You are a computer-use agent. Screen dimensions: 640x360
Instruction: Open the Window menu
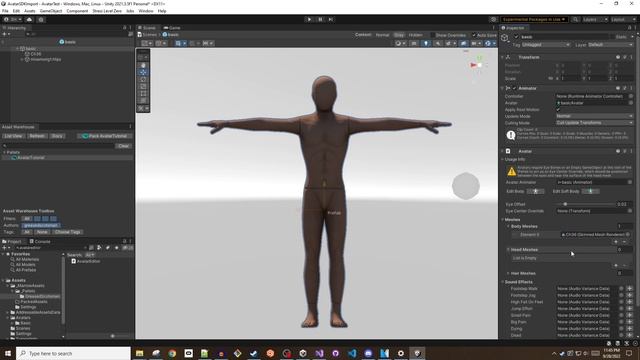pyautogui.click(x=146, y=11)
